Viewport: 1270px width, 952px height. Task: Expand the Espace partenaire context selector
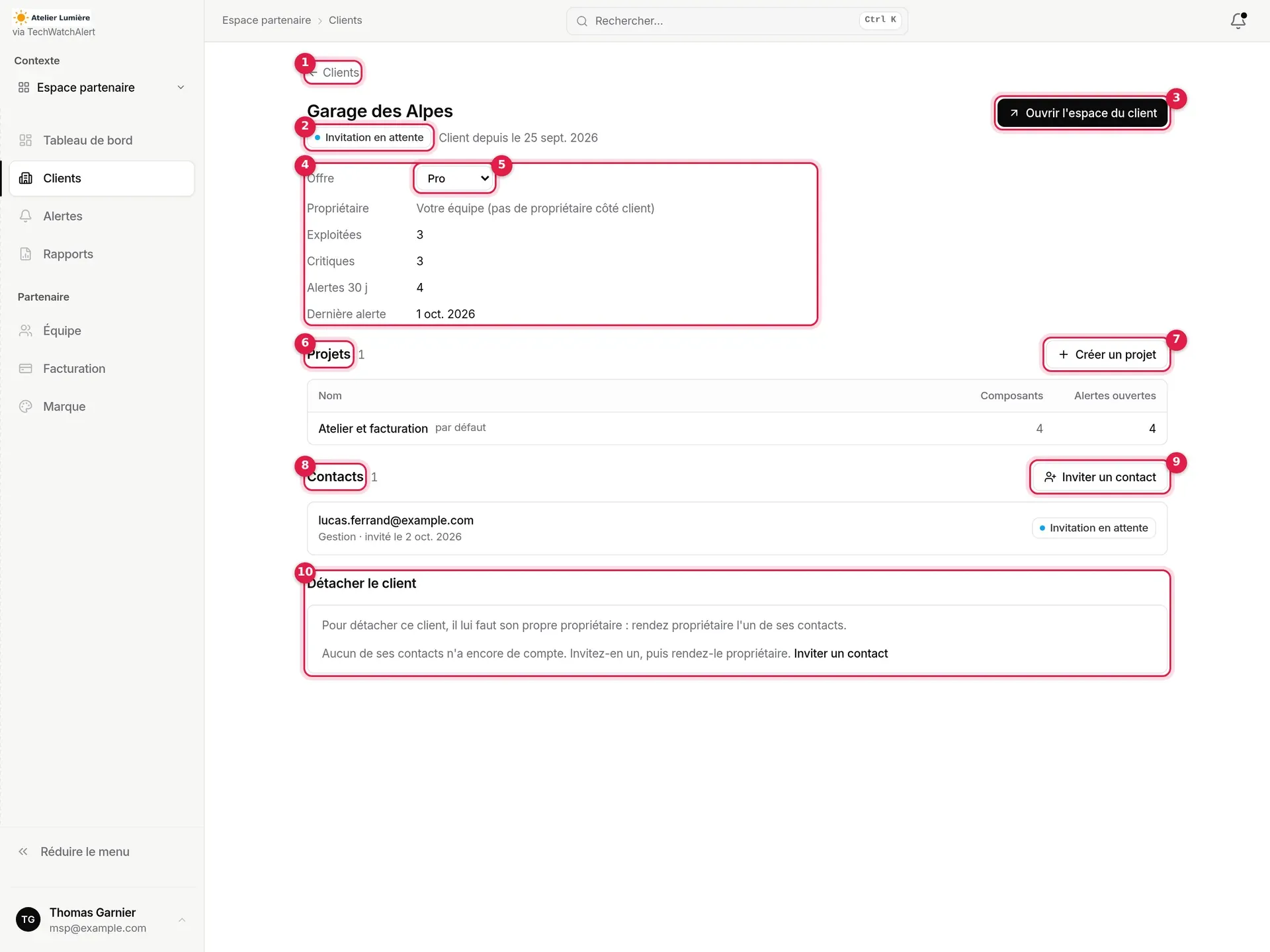click(x=102, y=87)
